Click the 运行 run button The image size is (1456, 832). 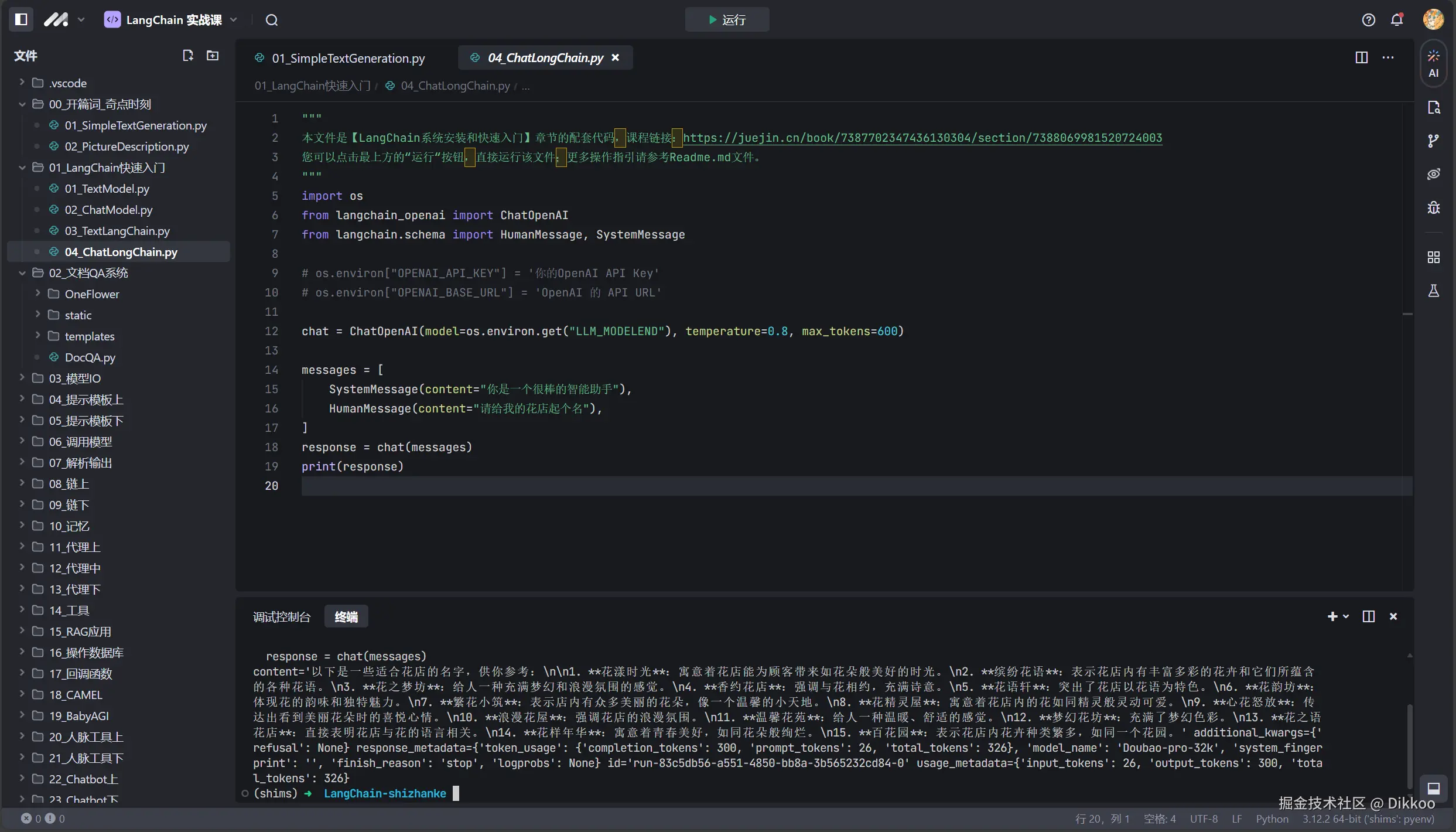click(727, 20)
